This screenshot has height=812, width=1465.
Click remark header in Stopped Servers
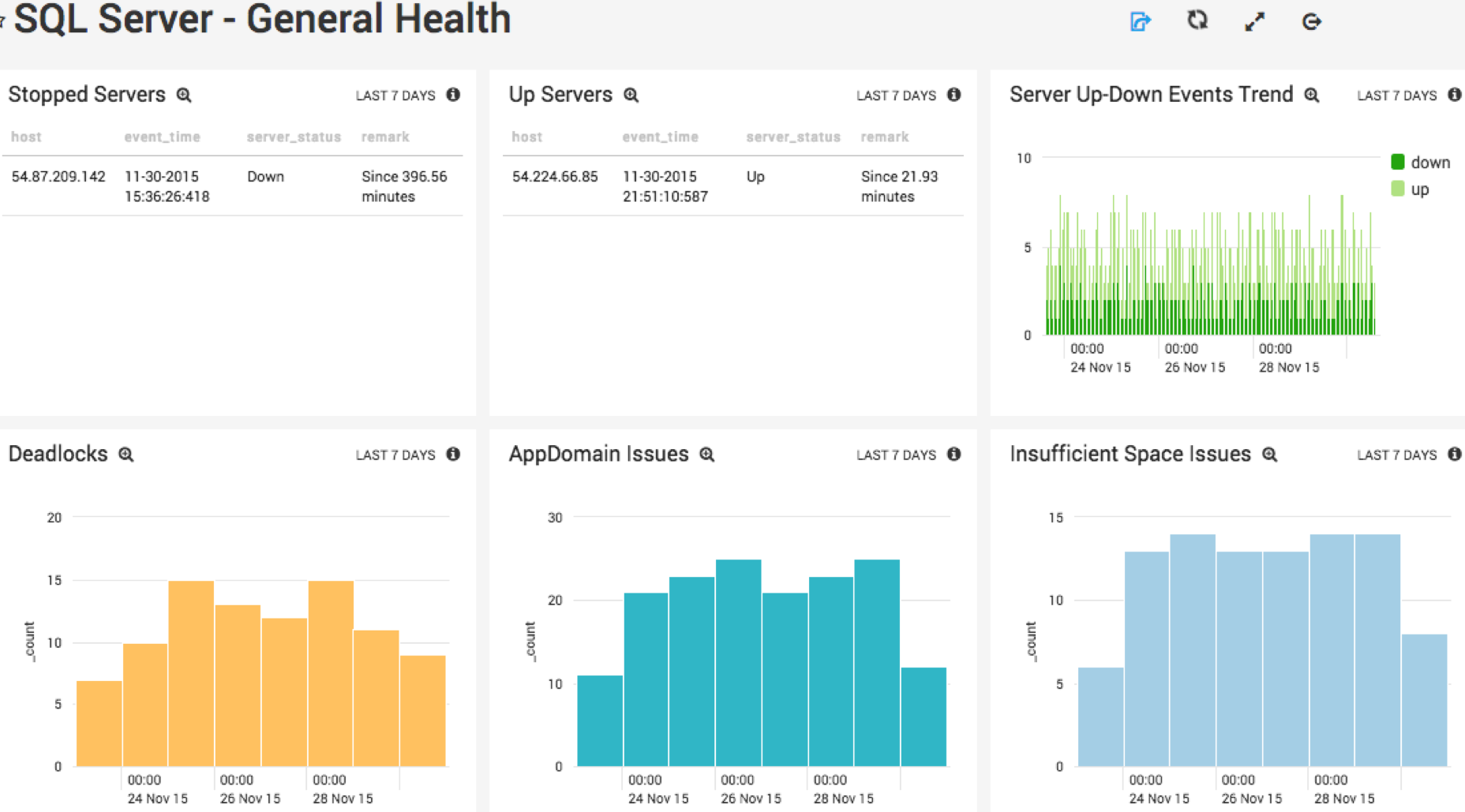385,137
